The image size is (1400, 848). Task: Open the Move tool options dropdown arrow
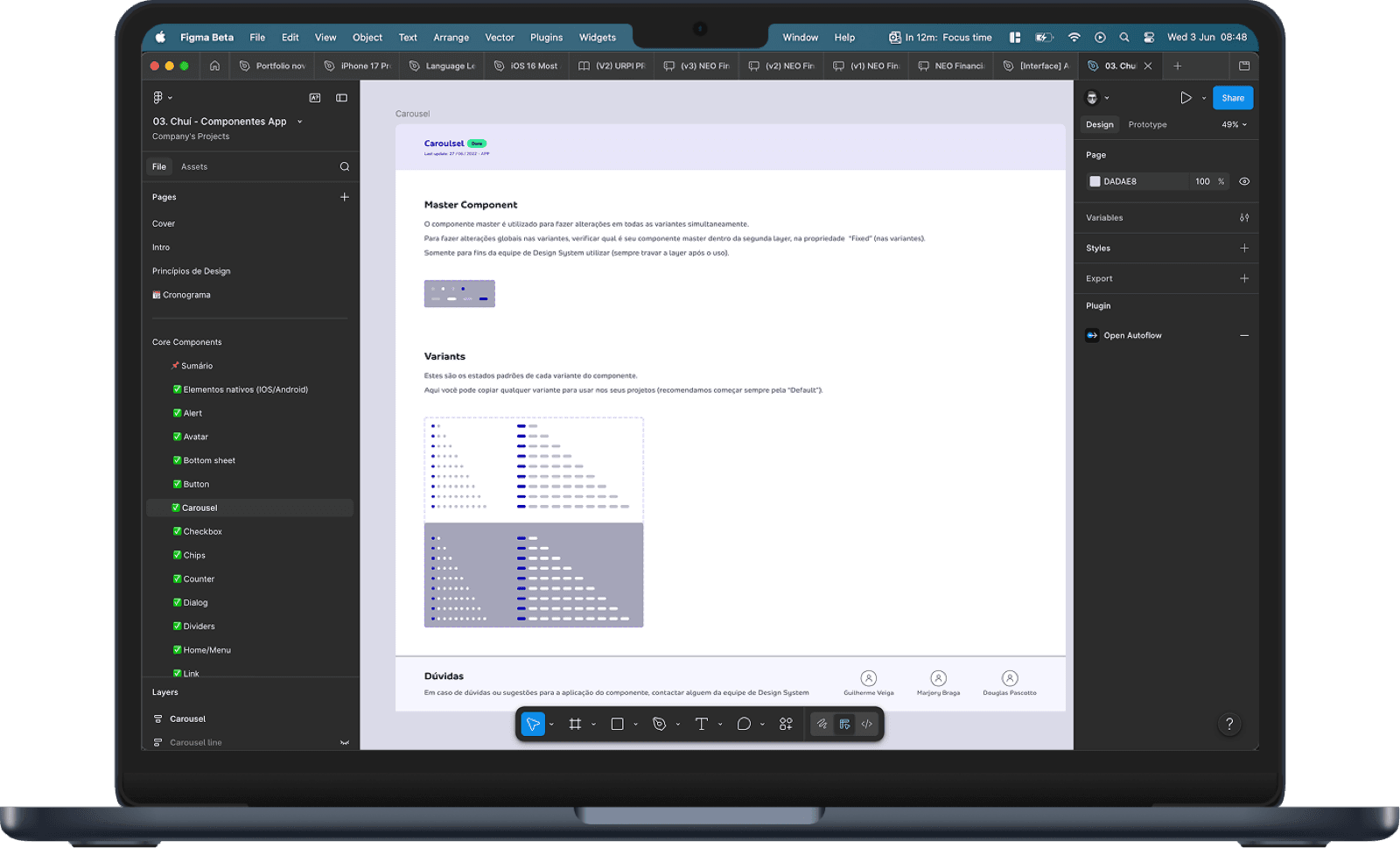pos(551,725)
